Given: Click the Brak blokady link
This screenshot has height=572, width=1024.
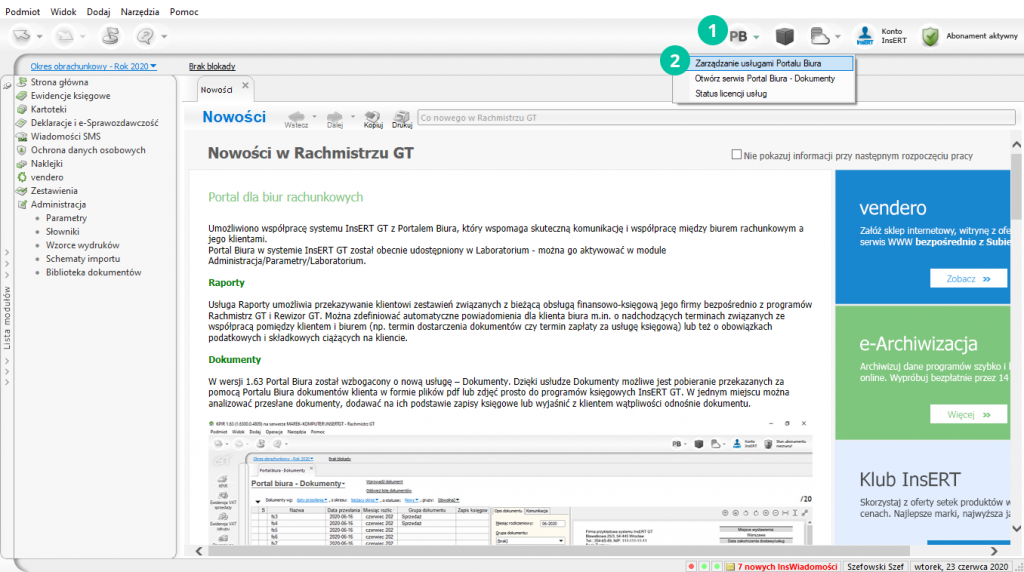Looking at the screenshot, I should click(x=212, y=67).
